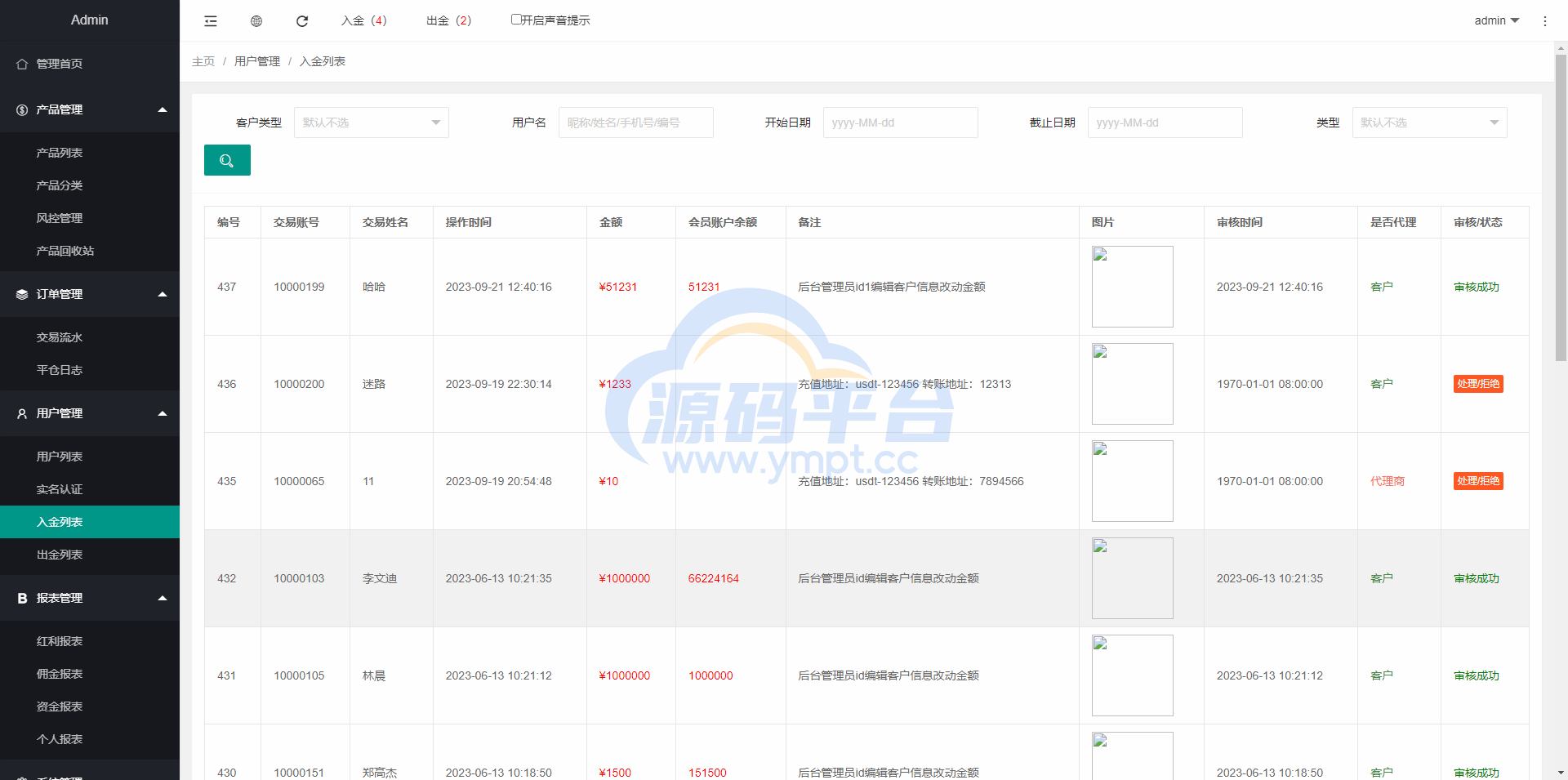1568x780 pixels.
Task: Open 风控管理 in the sidebar
Action: tap(90, 218)
